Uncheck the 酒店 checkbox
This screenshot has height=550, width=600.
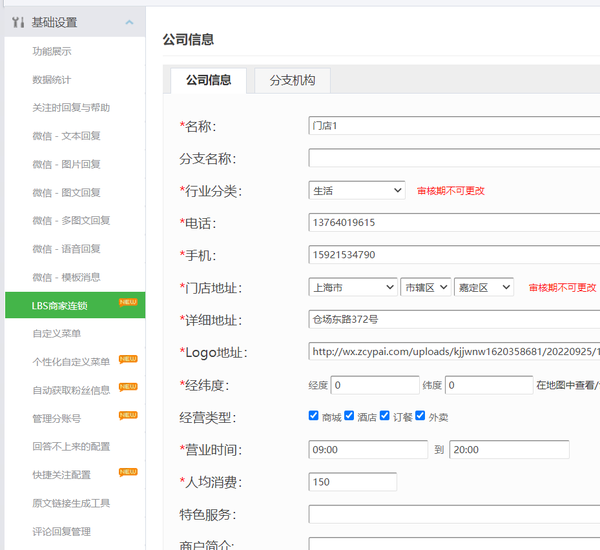pos(349,416)
